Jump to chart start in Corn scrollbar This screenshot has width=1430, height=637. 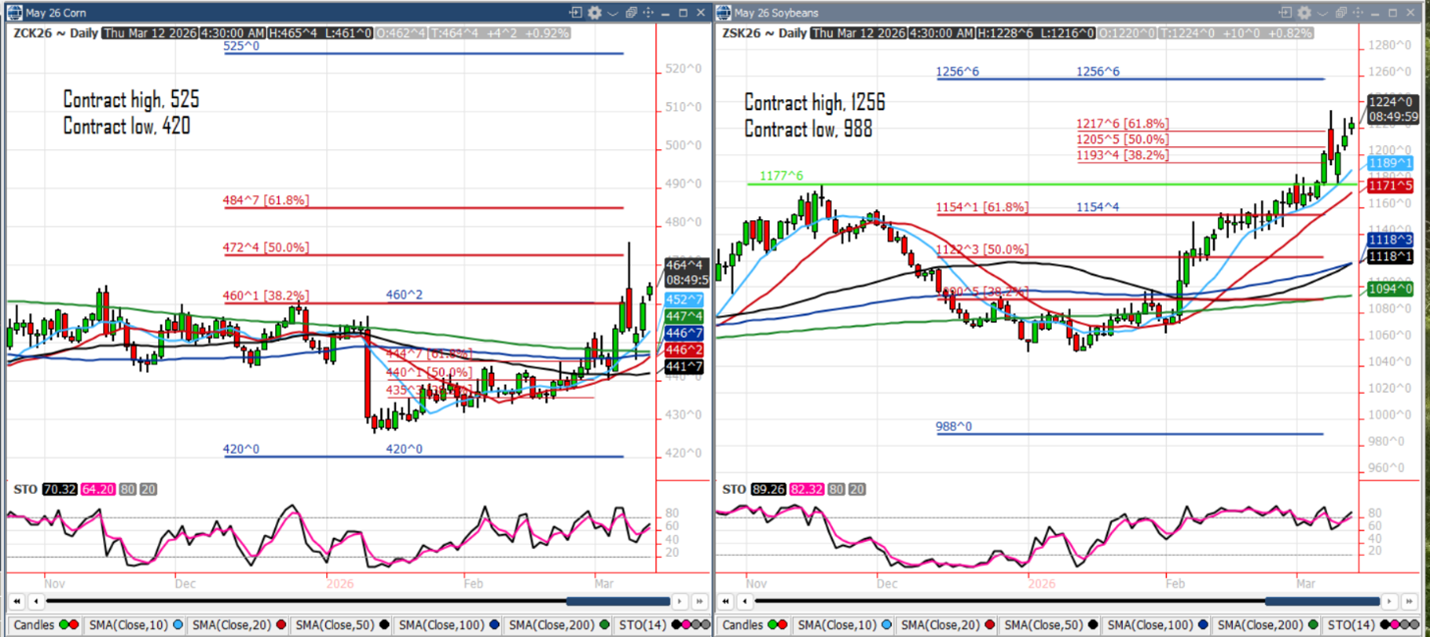point(16,601)
